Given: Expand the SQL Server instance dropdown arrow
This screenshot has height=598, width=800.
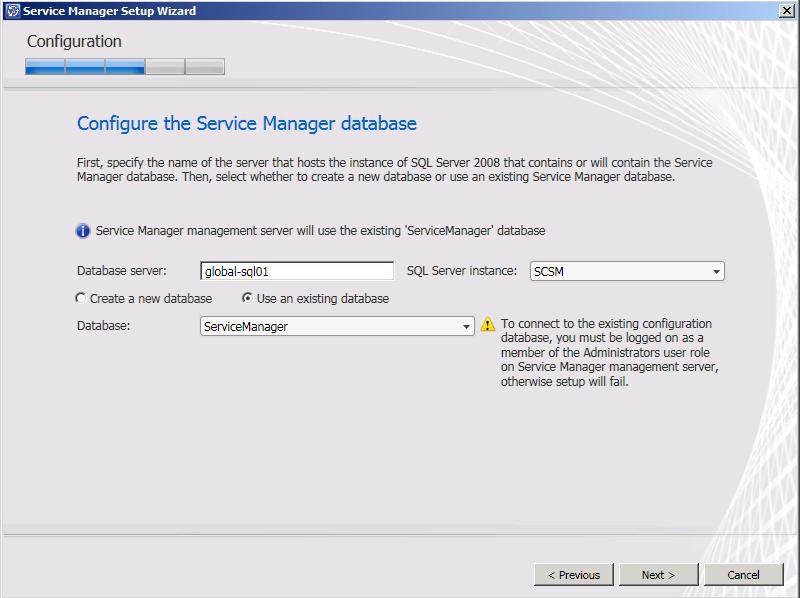Looking at the screenshot, I should click(716, 272).
